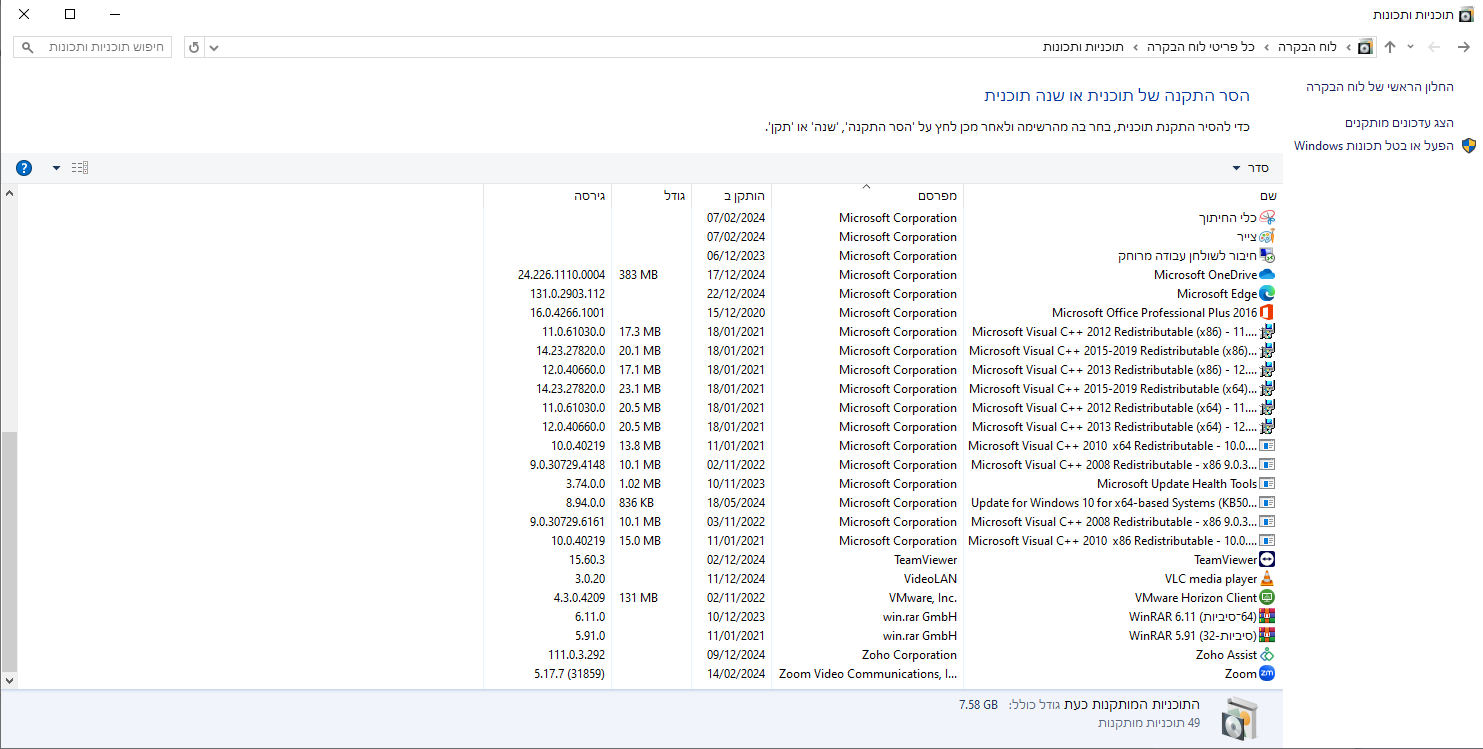Click the Microsoft OneDrive cloud icon
1483x749 pixels.
click(1267, 275)
